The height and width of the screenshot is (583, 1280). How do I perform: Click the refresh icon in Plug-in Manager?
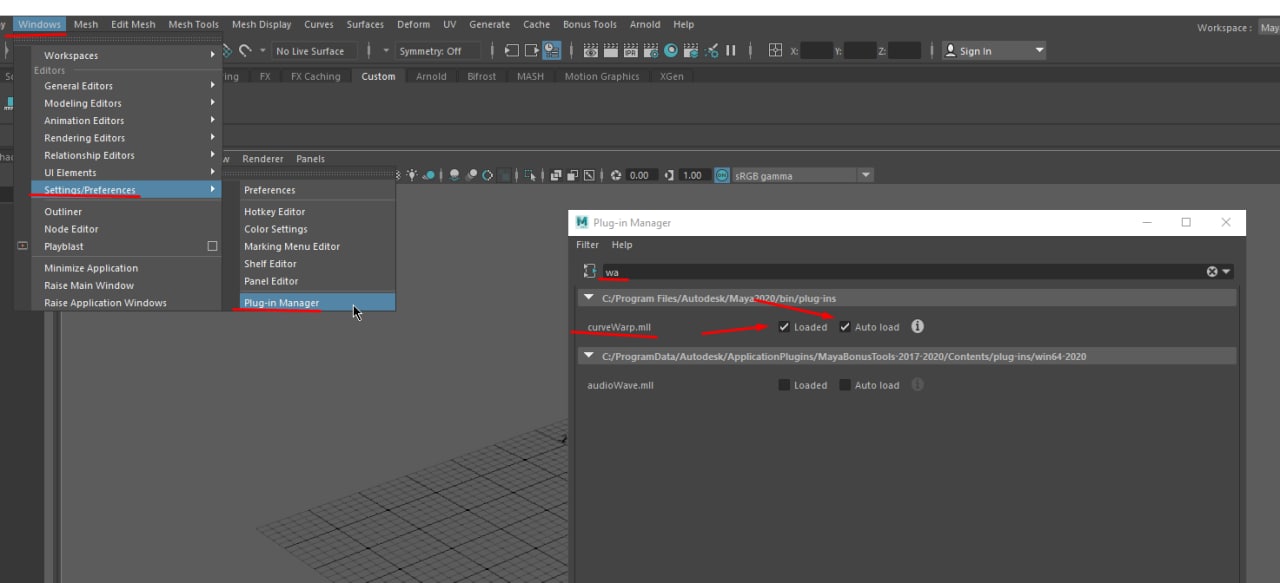pos(590,271)
